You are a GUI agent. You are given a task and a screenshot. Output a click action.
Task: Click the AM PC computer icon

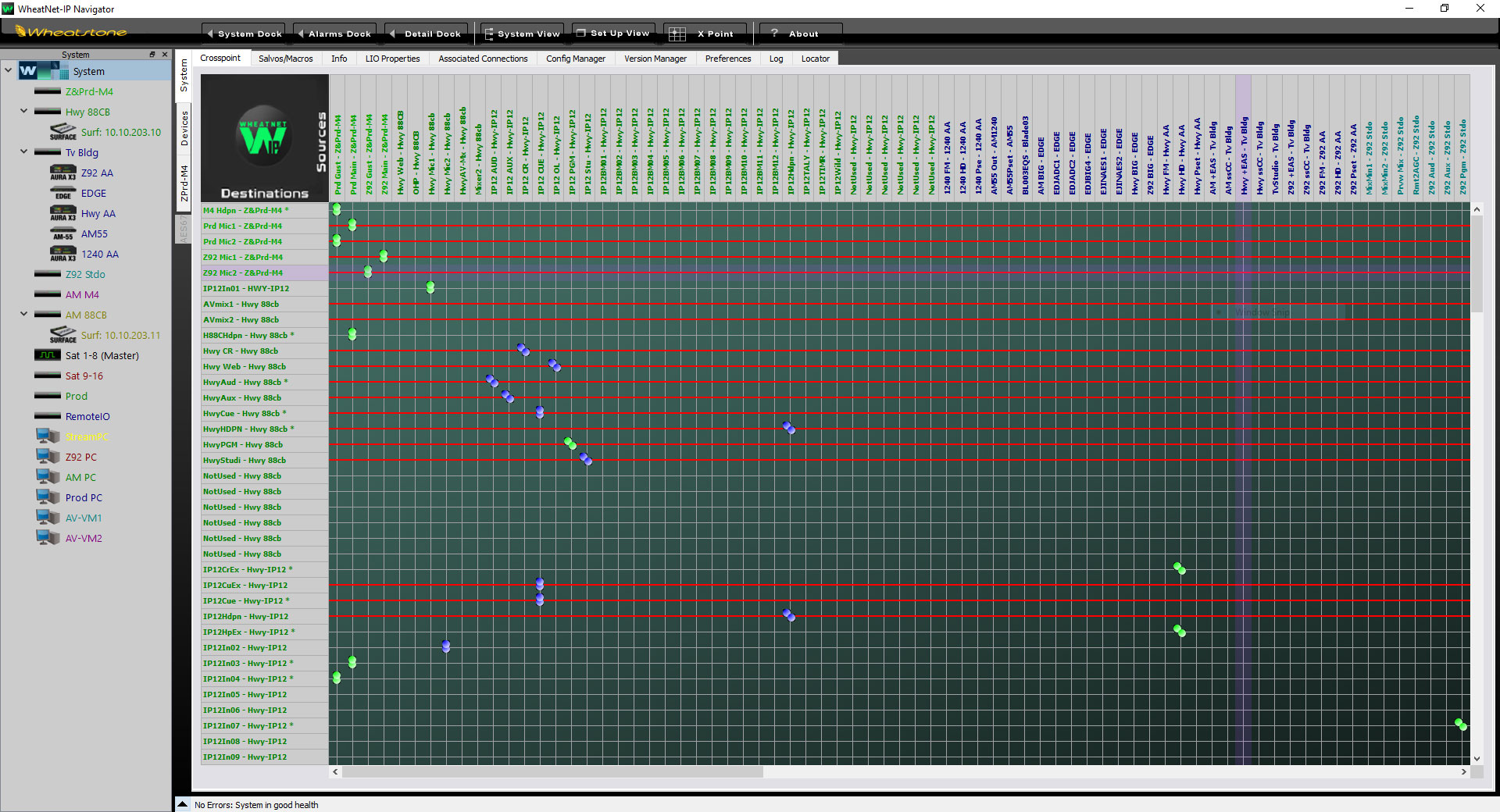point(48,477)
